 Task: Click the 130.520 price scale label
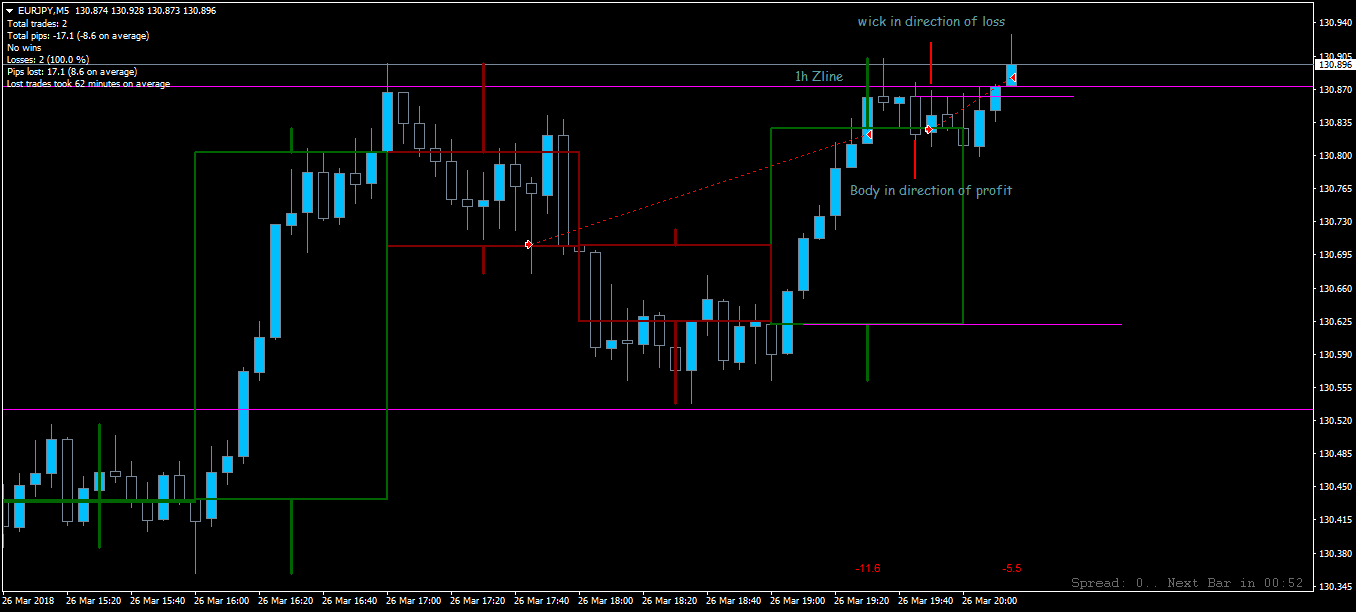[1334, 421]
